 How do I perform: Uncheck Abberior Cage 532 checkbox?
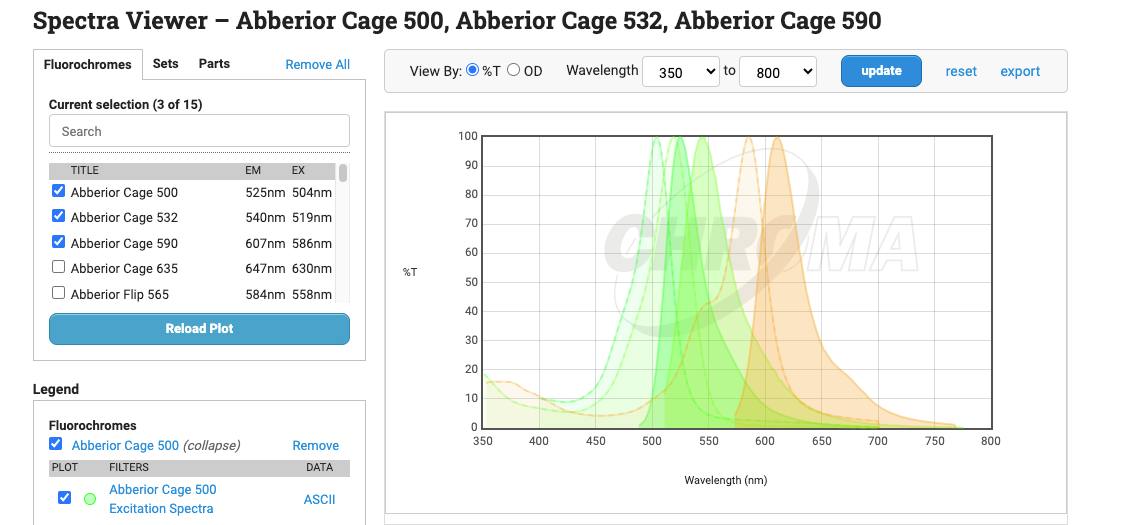(58, 216)
